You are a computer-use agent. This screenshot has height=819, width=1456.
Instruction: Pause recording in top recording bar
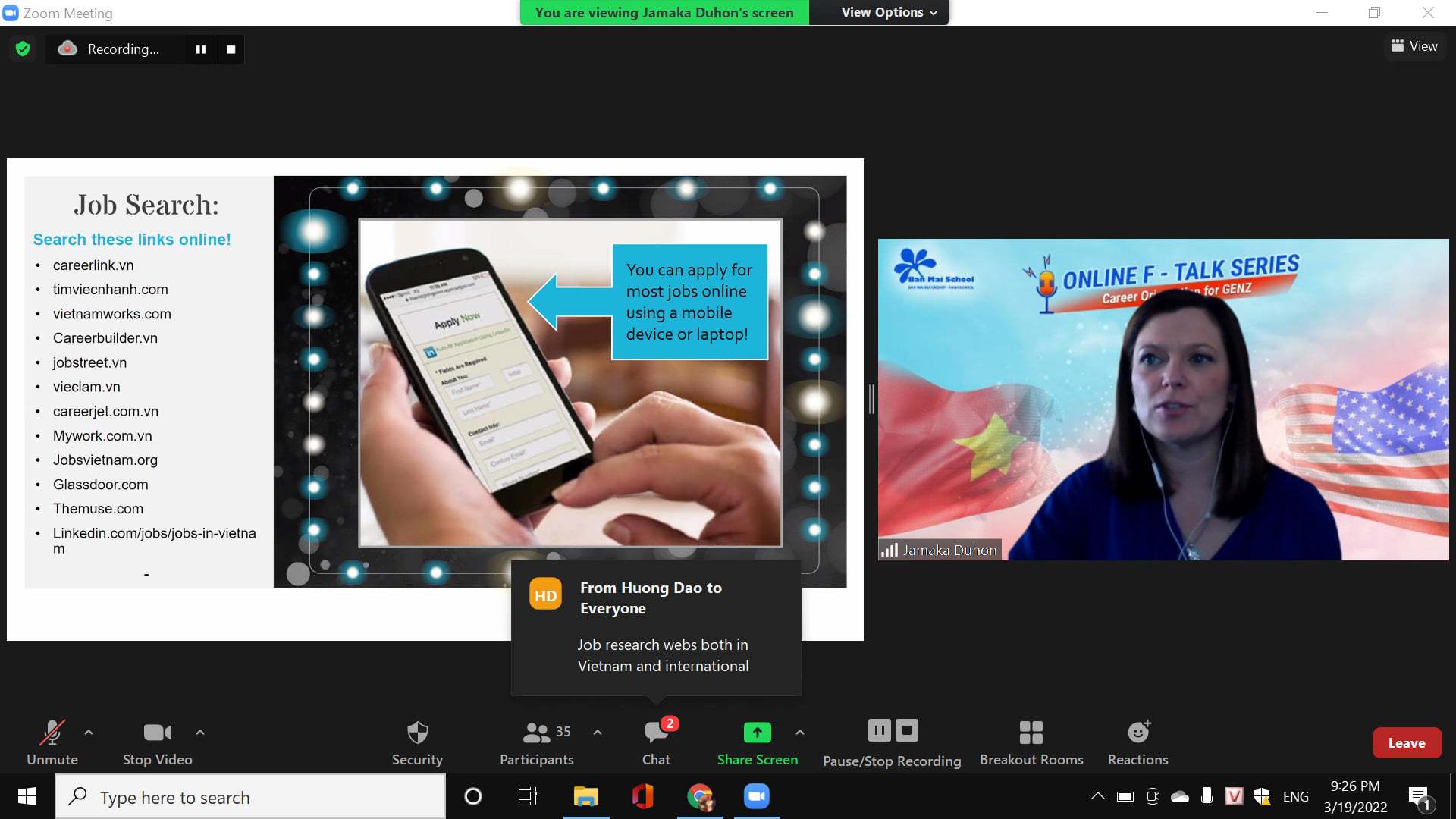[201, 49]
